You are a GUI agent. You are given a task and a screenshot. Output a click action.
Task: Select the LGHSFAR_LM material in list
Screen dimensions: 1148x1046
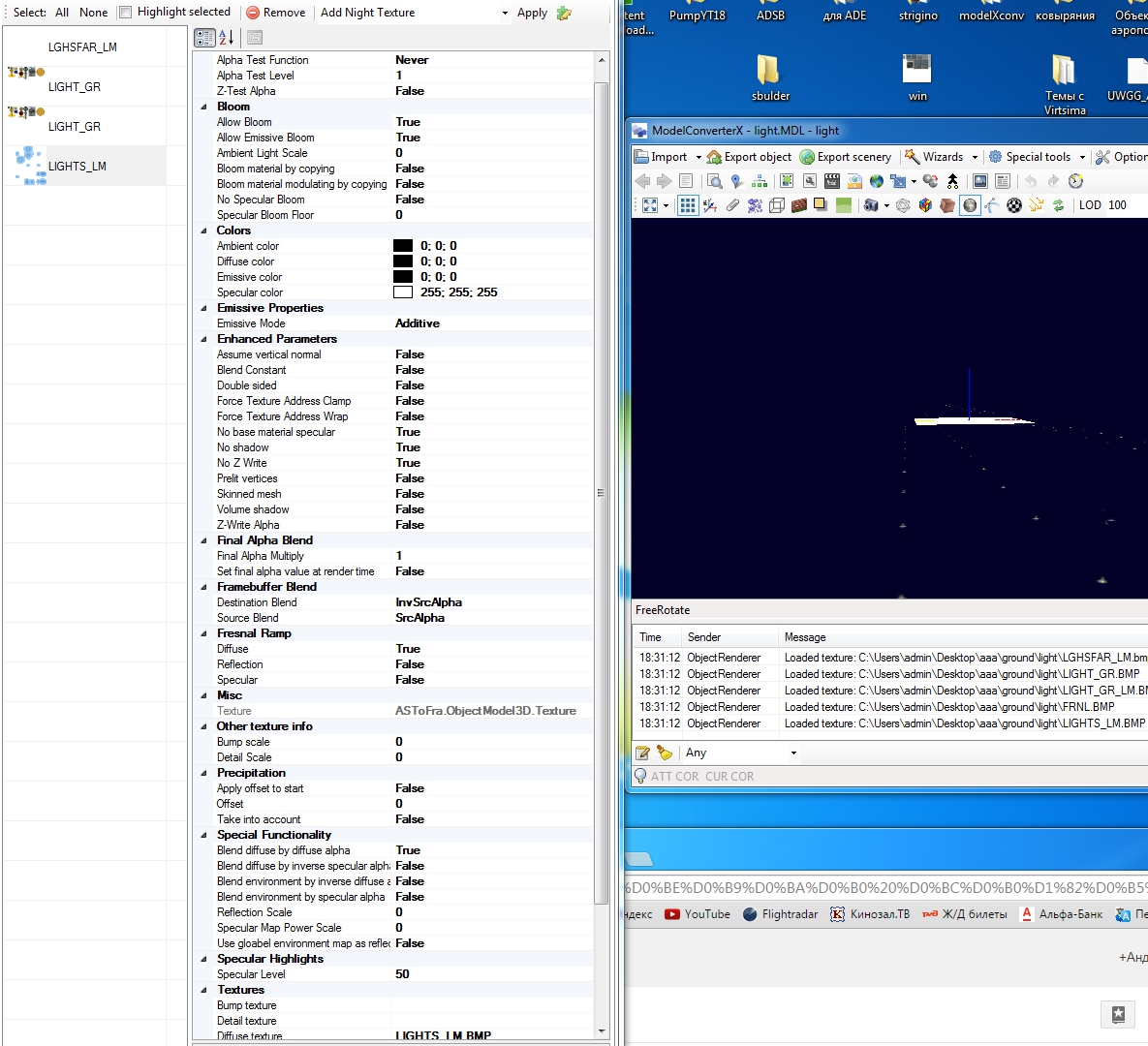point(82,46)
